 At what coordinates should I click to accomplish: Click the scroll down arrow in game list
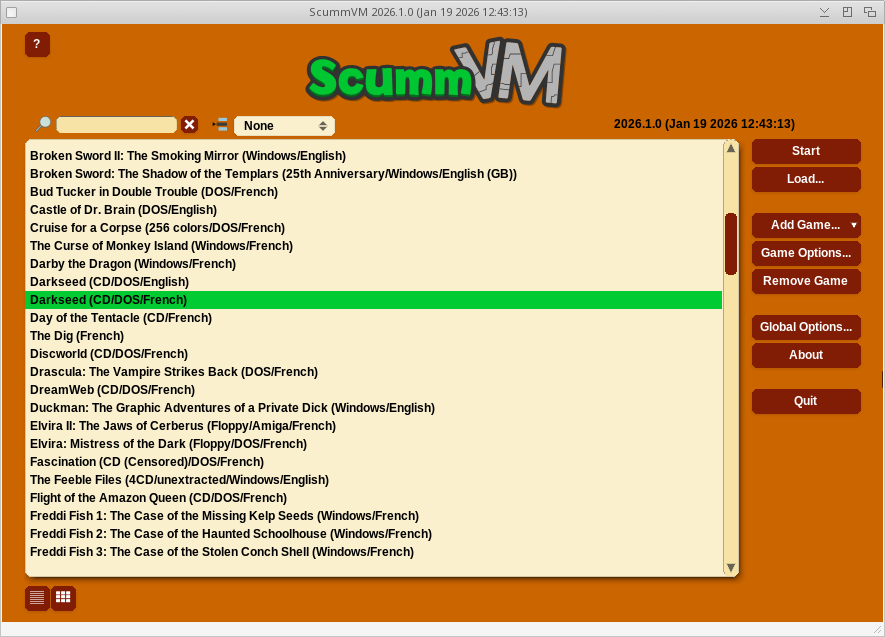click(x=731, y=567)
